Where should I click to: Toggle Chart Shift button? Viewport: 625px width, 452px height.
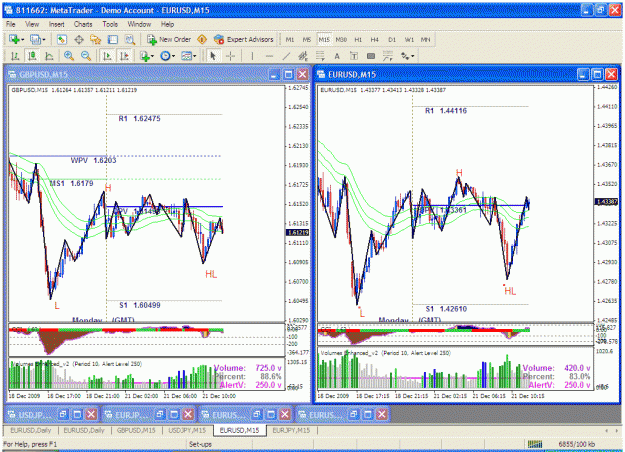124,56
